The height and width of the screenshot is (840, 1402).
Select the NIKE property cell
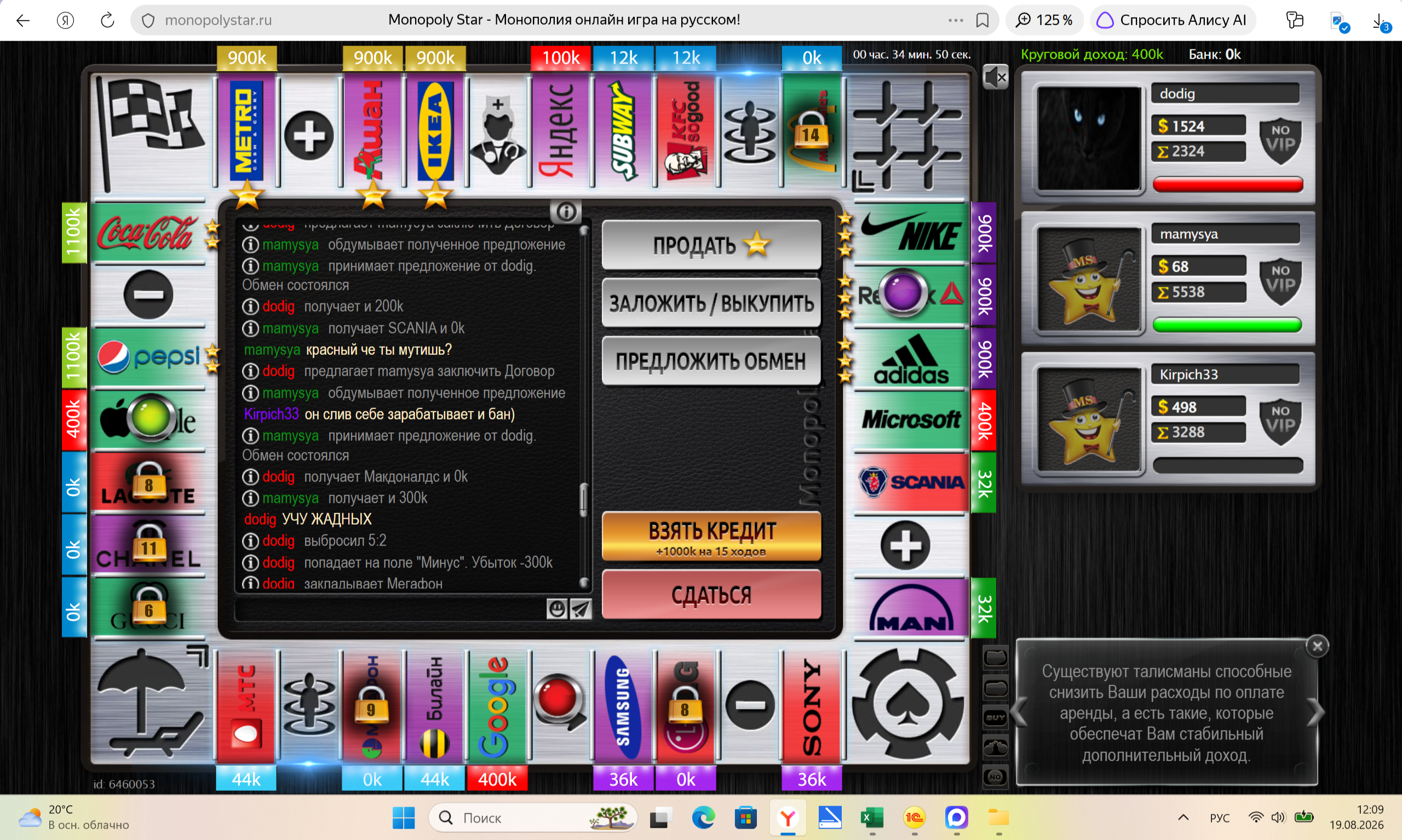point(911,232)
